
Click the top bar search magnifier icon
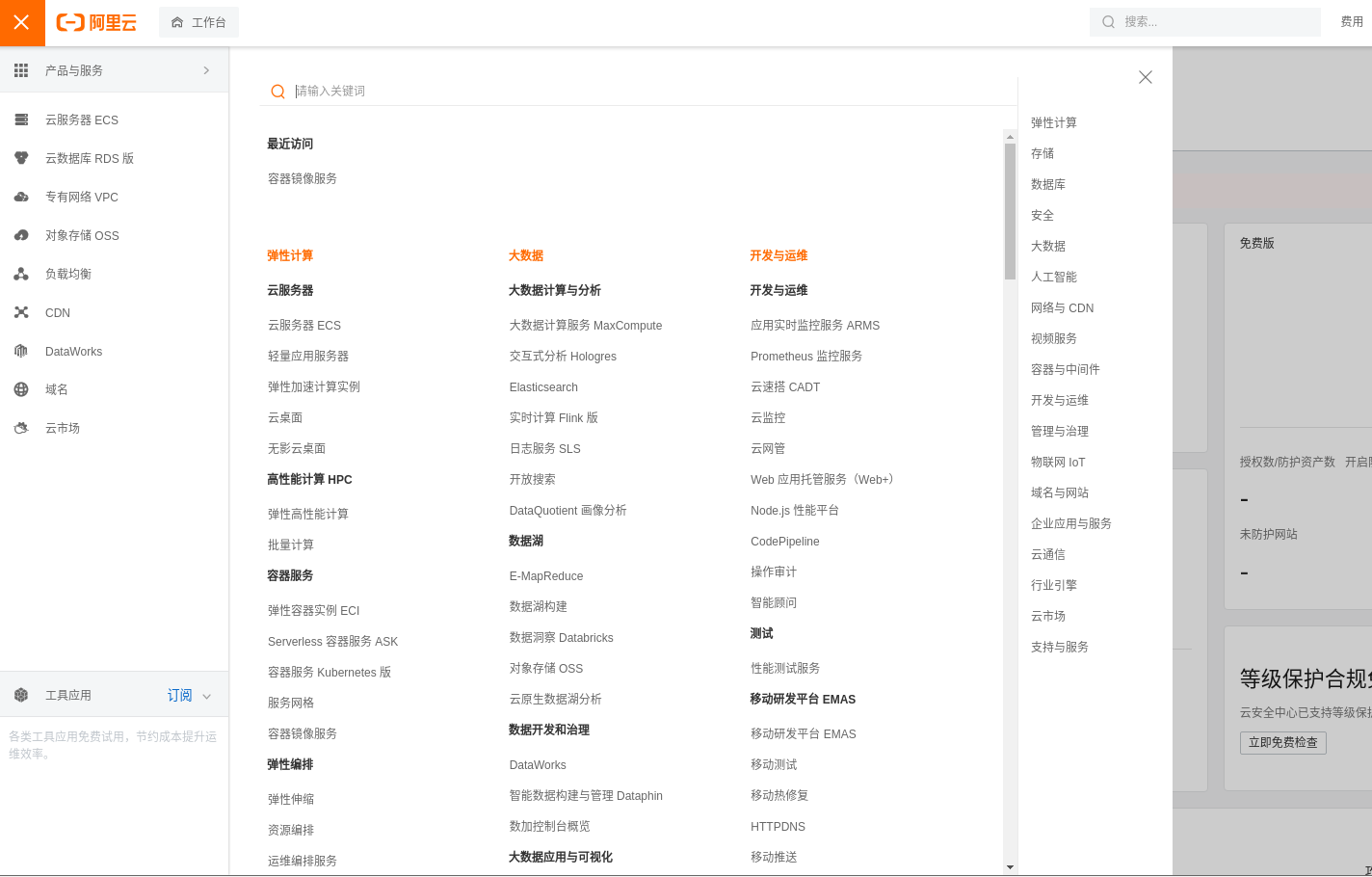pyautogui.click(x=1109, y=22)
